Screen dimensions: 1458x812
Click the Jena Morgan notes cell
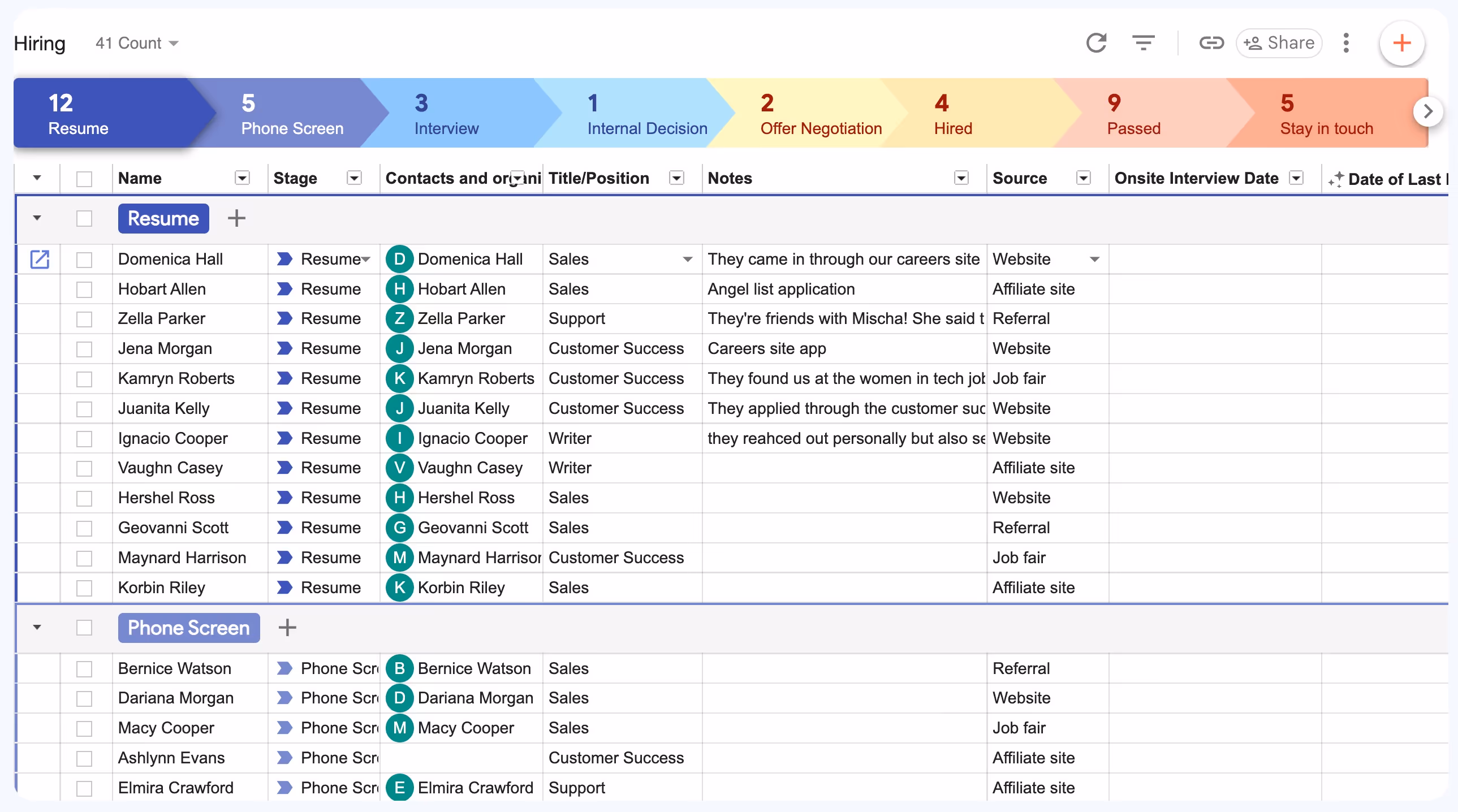pos(843,348)
